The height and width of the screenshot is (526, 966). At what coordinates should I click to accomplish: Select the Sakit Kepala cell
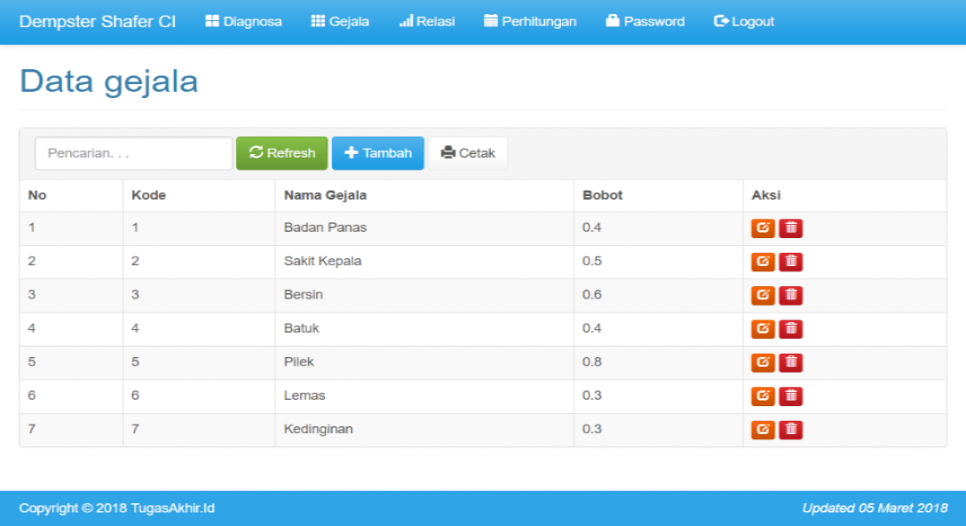[x=424, y=262]
